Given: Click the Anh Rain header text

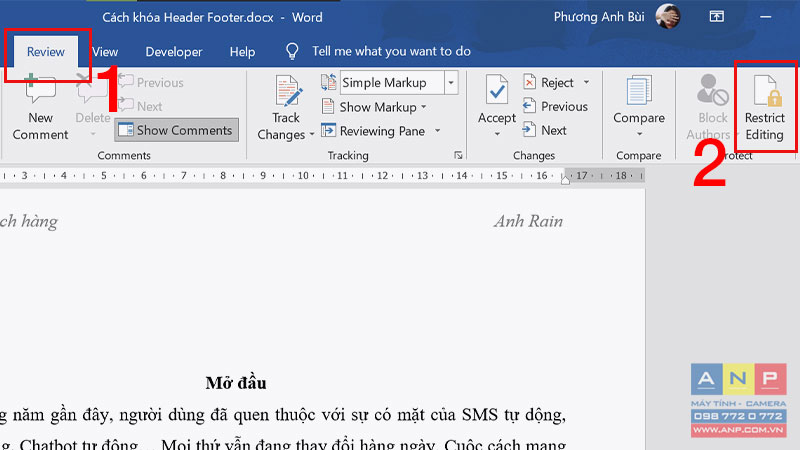Looking at the screenshot, I should coord(528,221).
